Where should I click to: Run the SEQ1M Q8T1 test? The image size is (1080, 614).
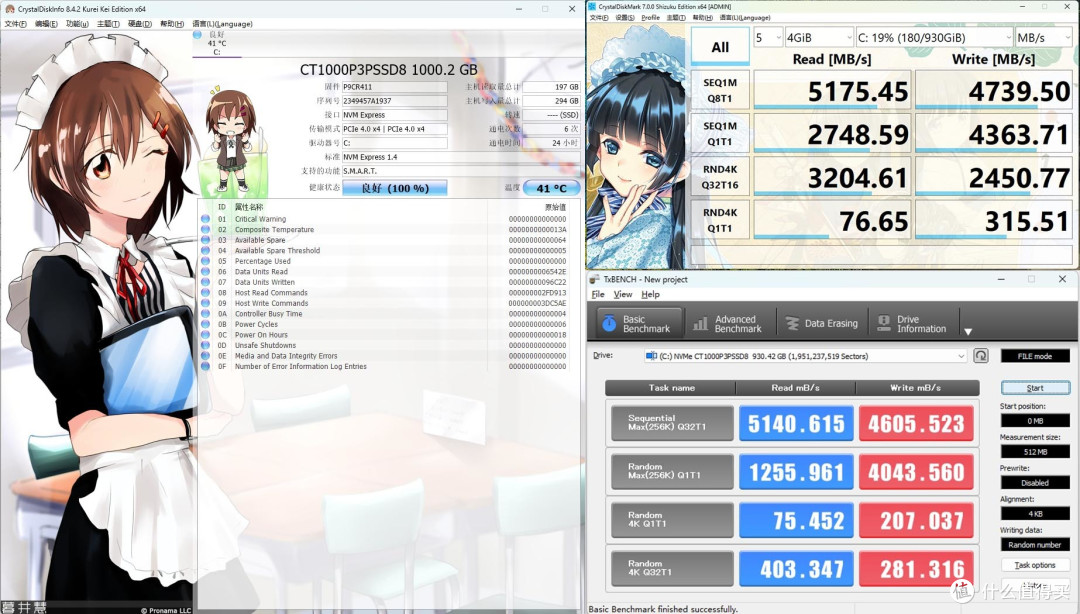click(720, 90)
